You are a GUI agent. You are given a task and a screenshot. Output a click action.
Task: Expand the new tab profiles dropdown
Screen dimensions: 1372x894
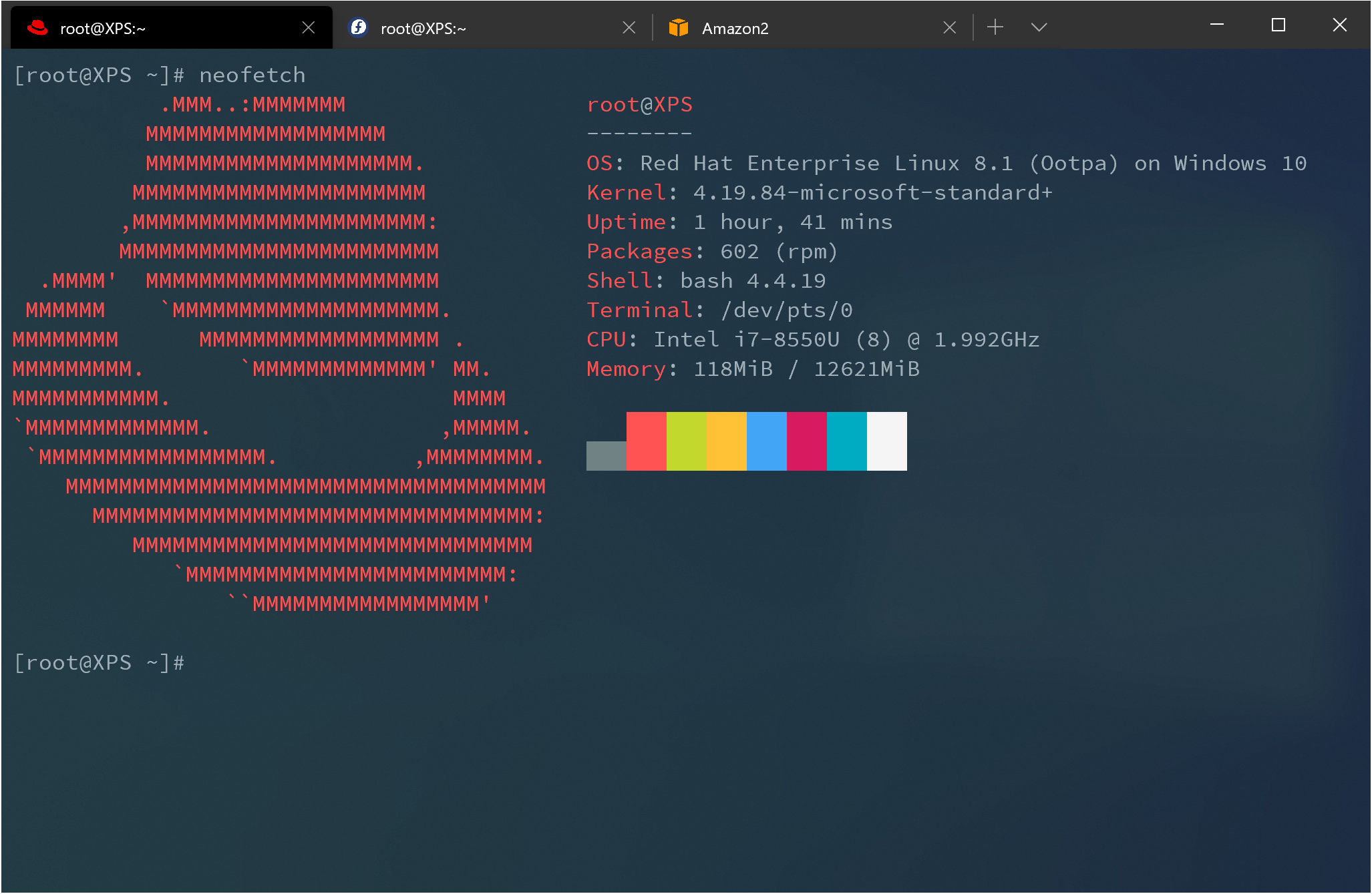(x=1039, y=27)
